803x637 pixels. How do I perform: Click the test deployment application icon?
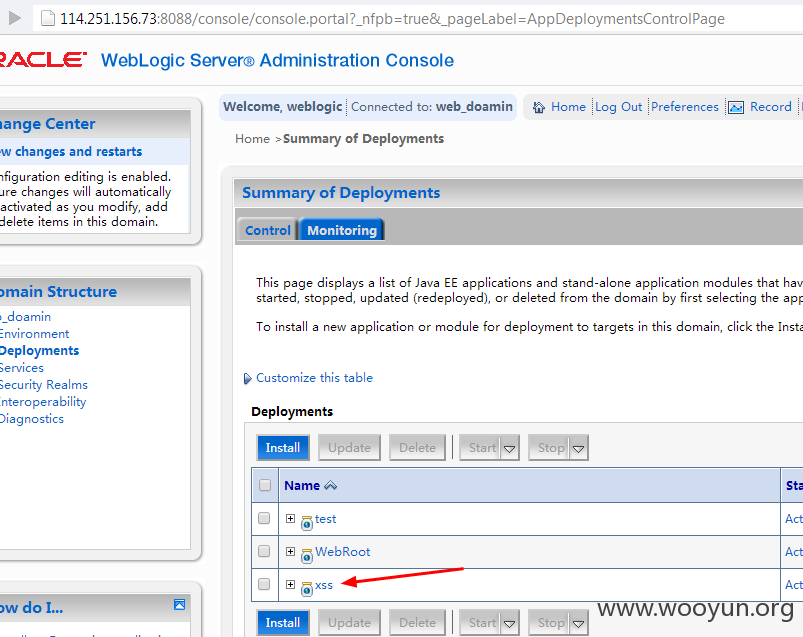click(x=307, y=522)
